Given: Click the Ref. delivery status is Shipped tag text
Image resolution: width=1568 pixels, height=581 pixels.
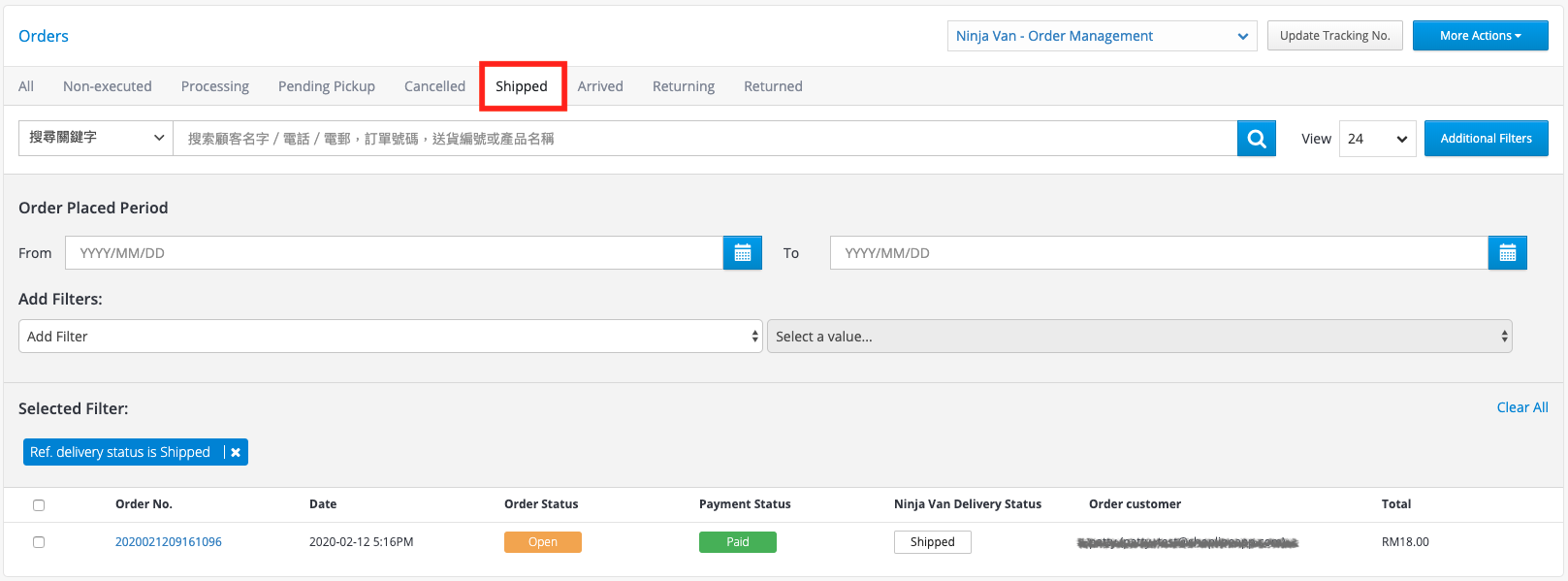Looking at the screenshot, I should [120, 452].
